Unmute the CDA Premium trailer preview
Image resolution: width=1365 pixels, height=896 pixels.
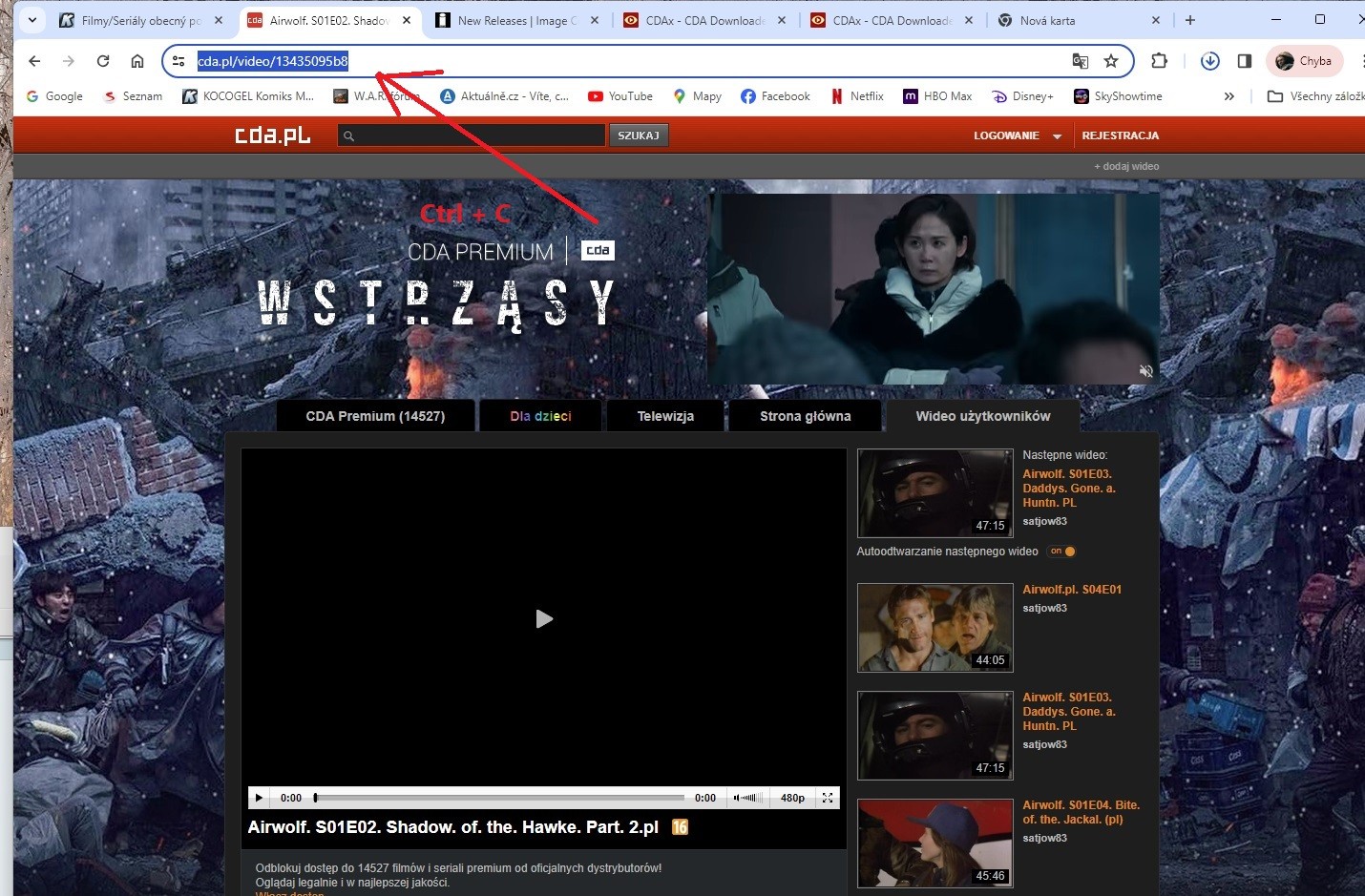pos(1145,370)
